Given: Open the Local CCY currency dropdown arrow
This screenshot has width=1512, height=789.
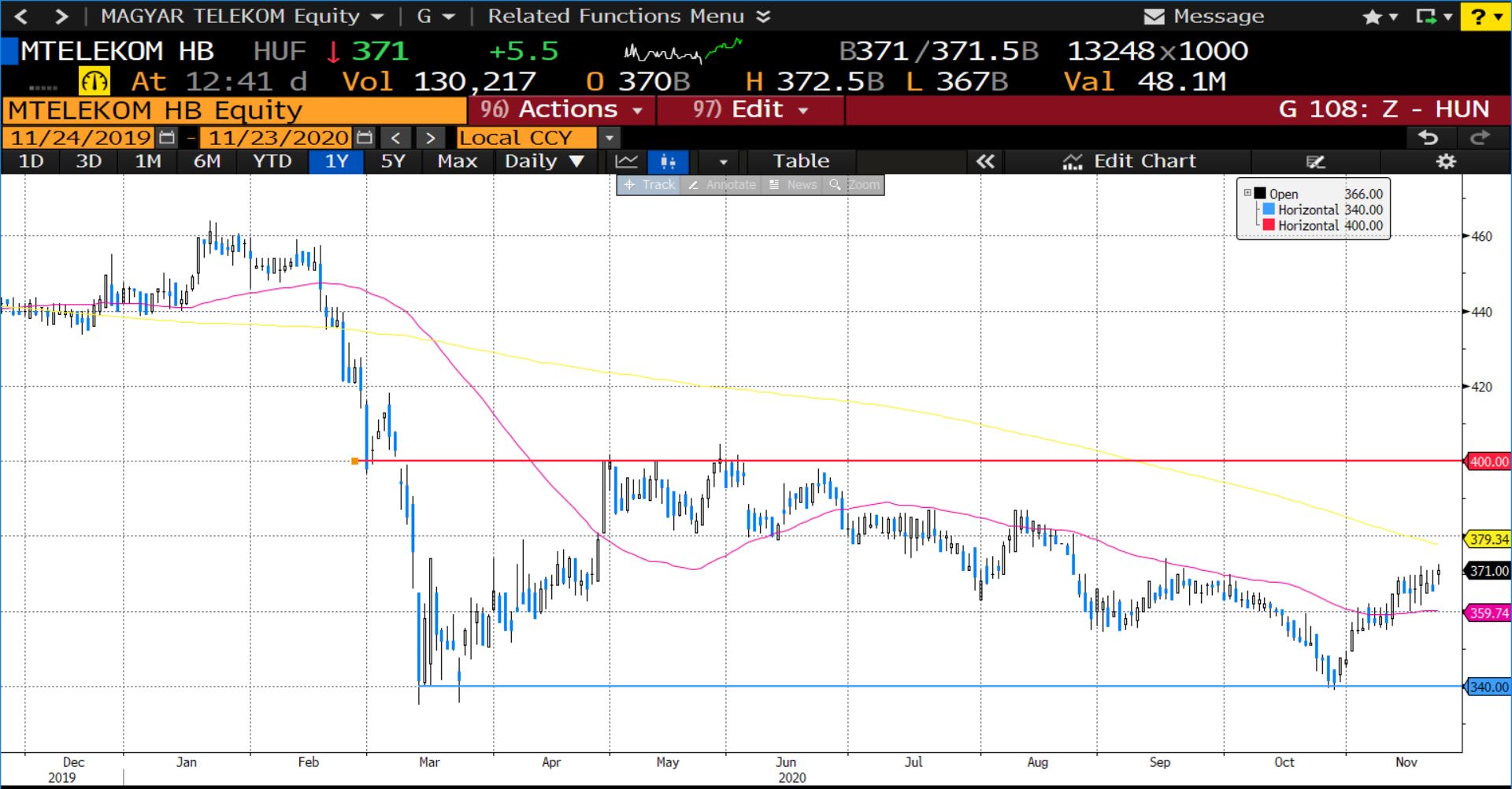Looking at the screenshot, I should (x=609, y=139).
